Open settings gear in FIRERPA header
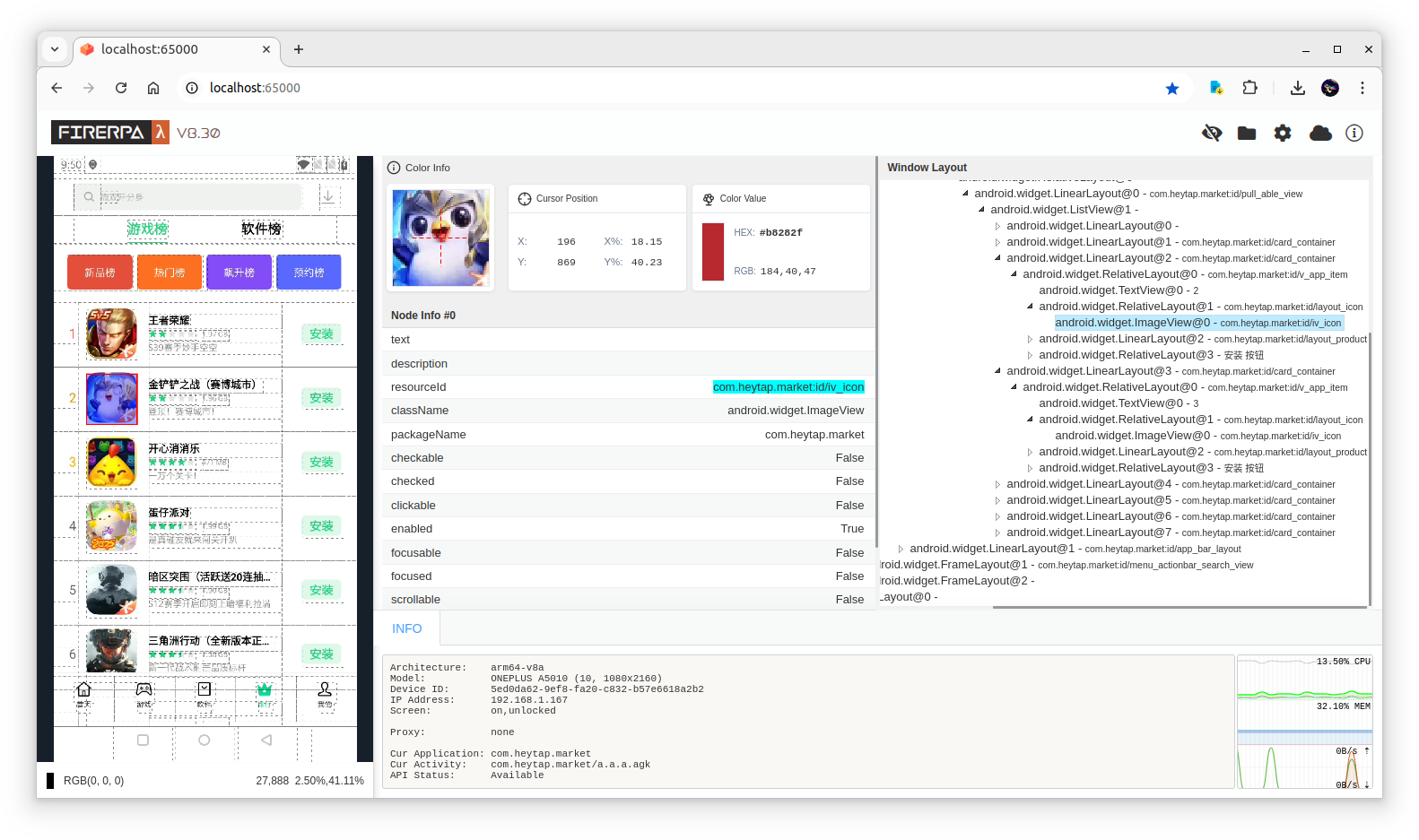The height and width of the screenshot is (840, 1419). click(1283, 133)
